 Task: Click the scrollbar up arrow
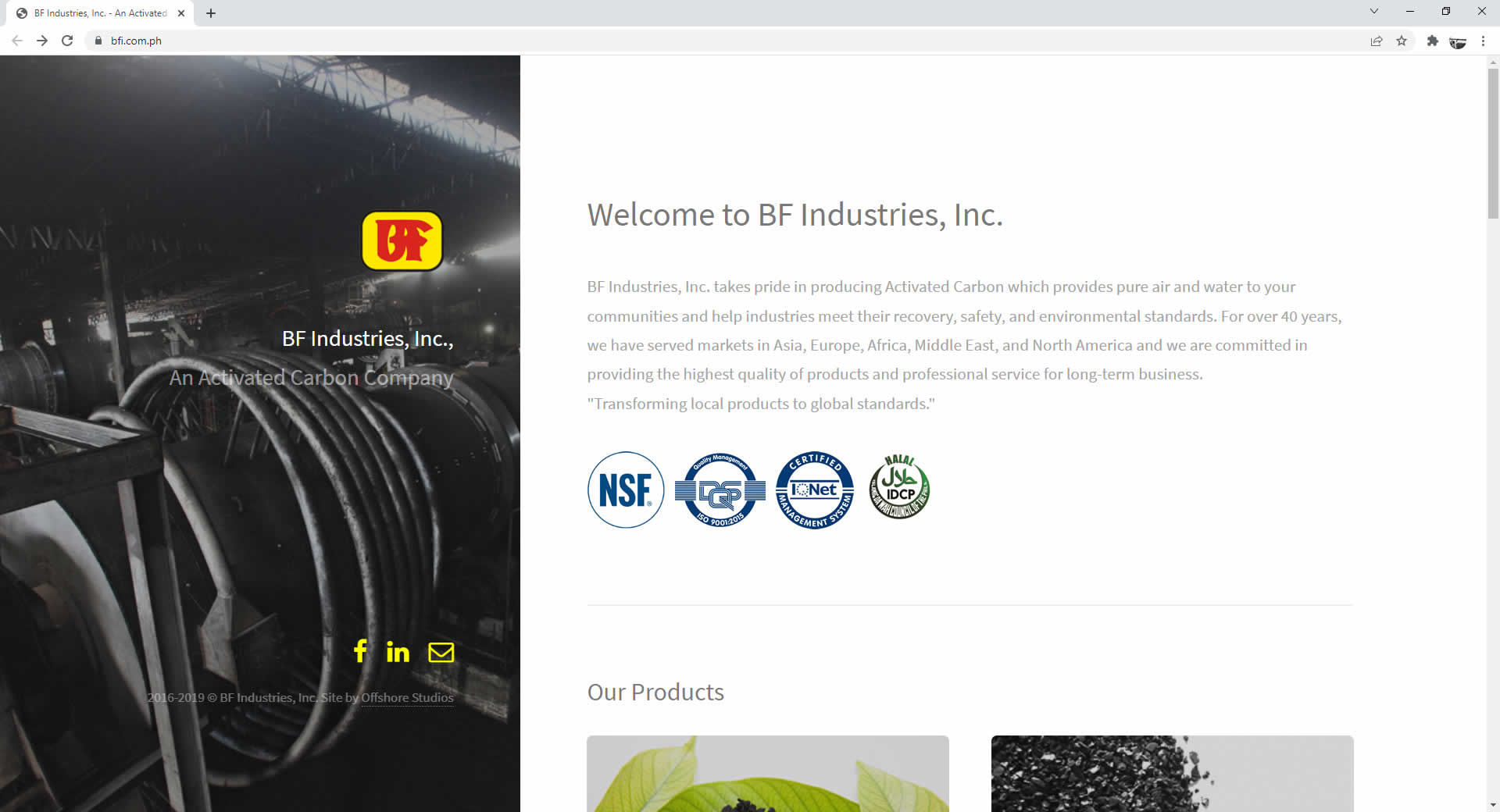tap(1493, 61)
